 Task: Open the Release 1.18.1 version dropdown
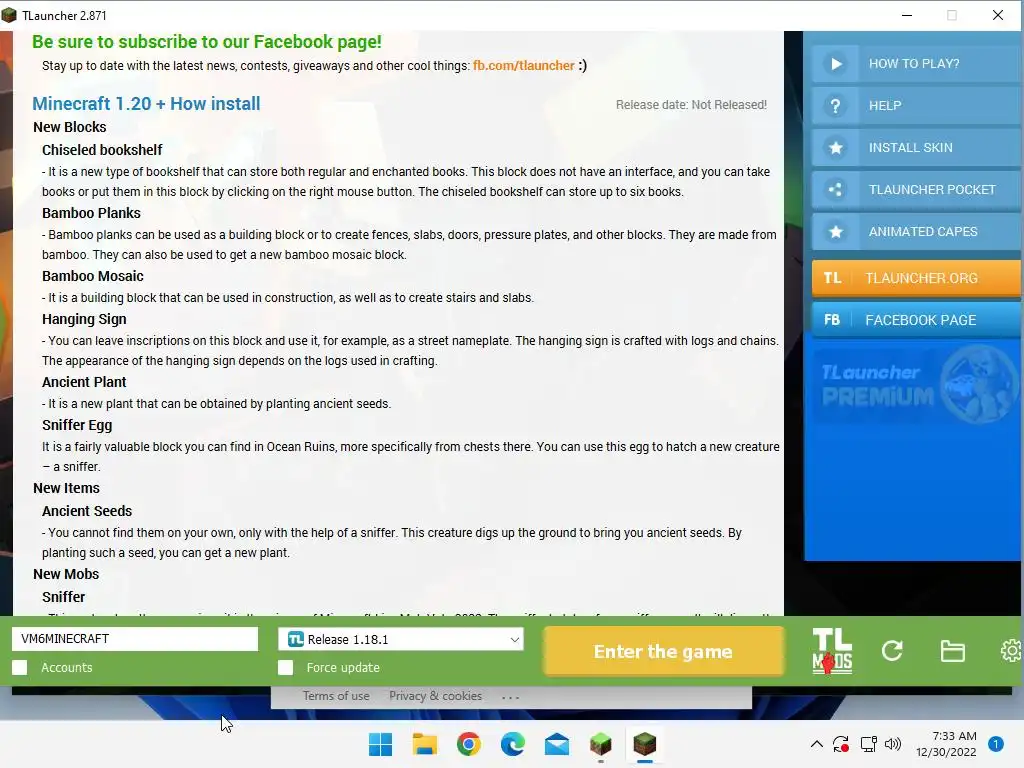(x=400, y=639)
